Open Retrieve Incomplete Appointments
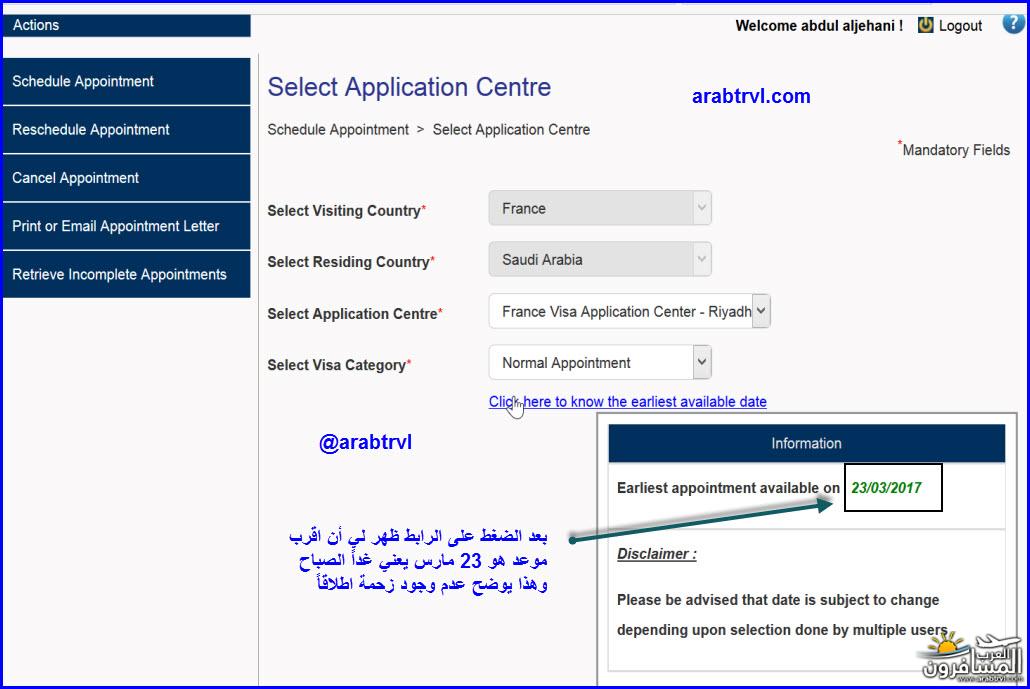1030x689 pixels. (x=127, y=275)
